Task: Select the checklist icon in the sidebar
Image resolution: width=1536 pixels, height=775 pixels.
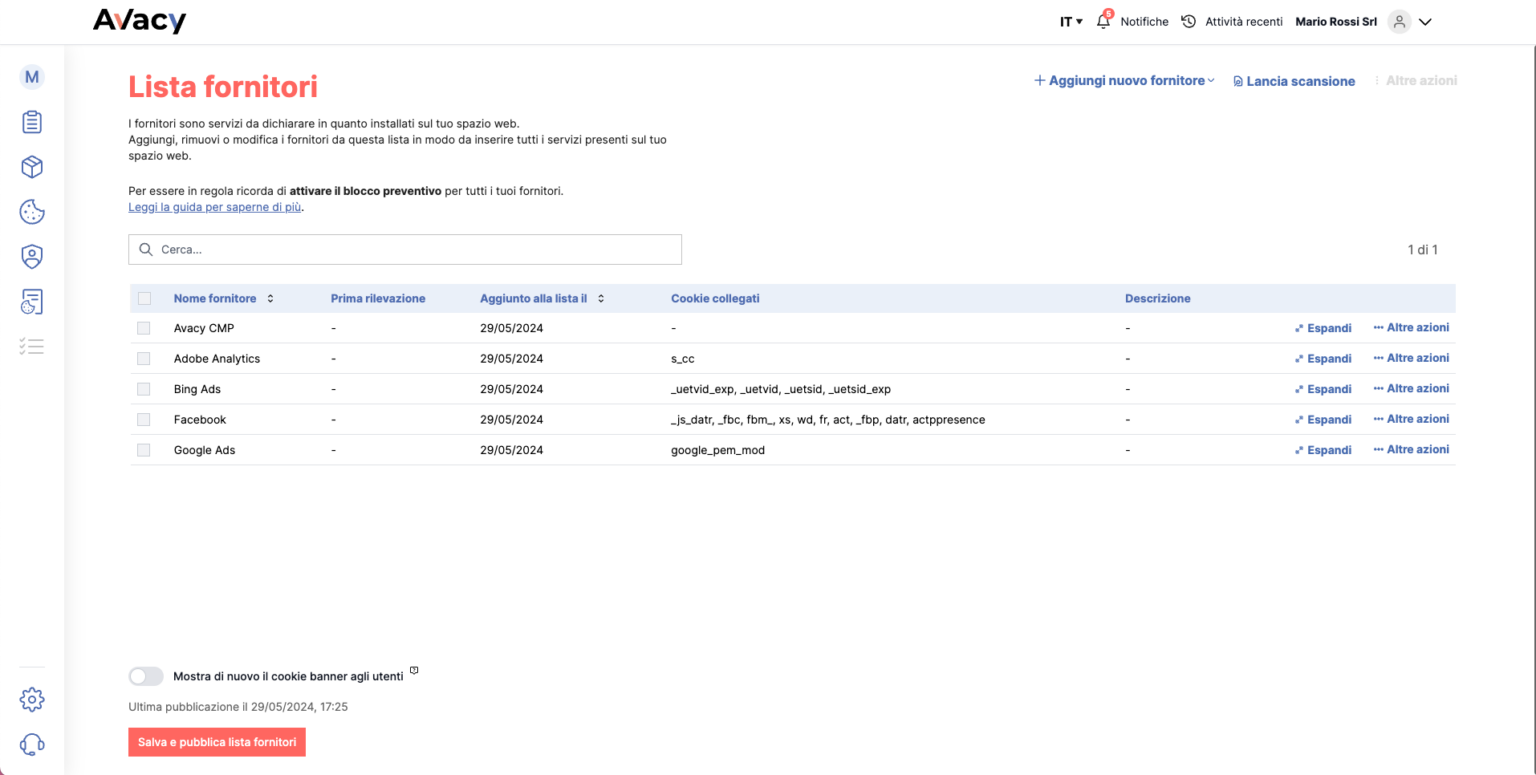Action: (x=31, y=345)
